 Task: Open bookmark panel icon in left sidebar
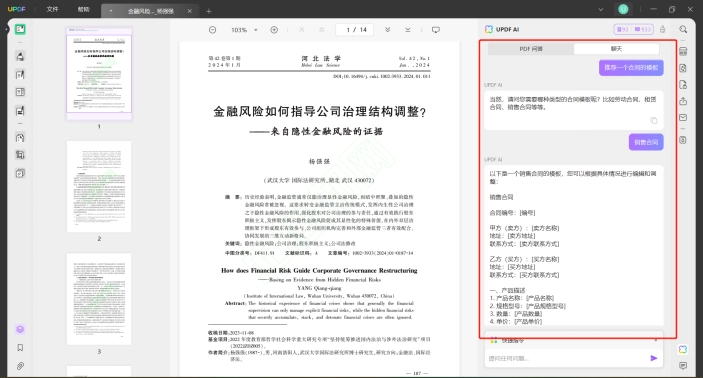(20, 348)
